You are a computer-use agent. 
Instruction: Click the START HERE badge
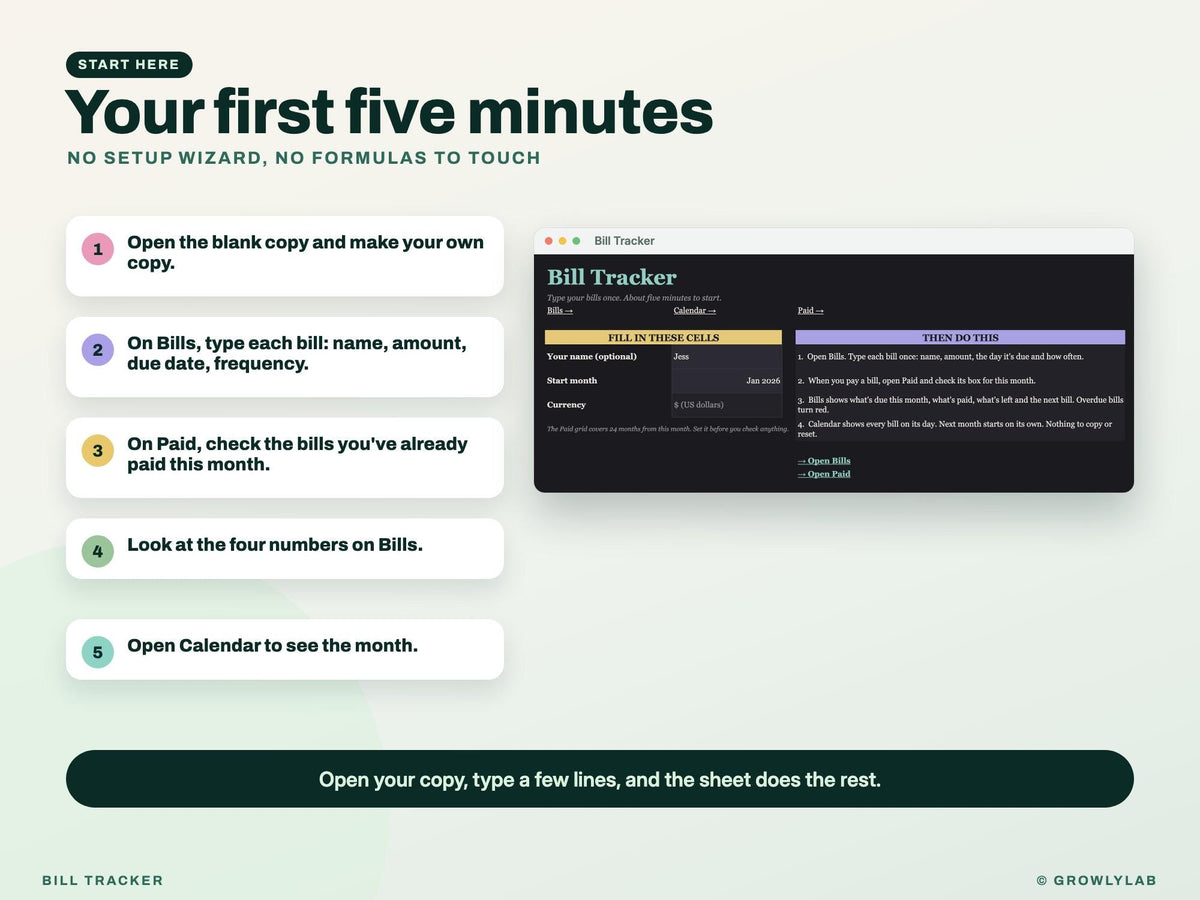tap(129, 65)
